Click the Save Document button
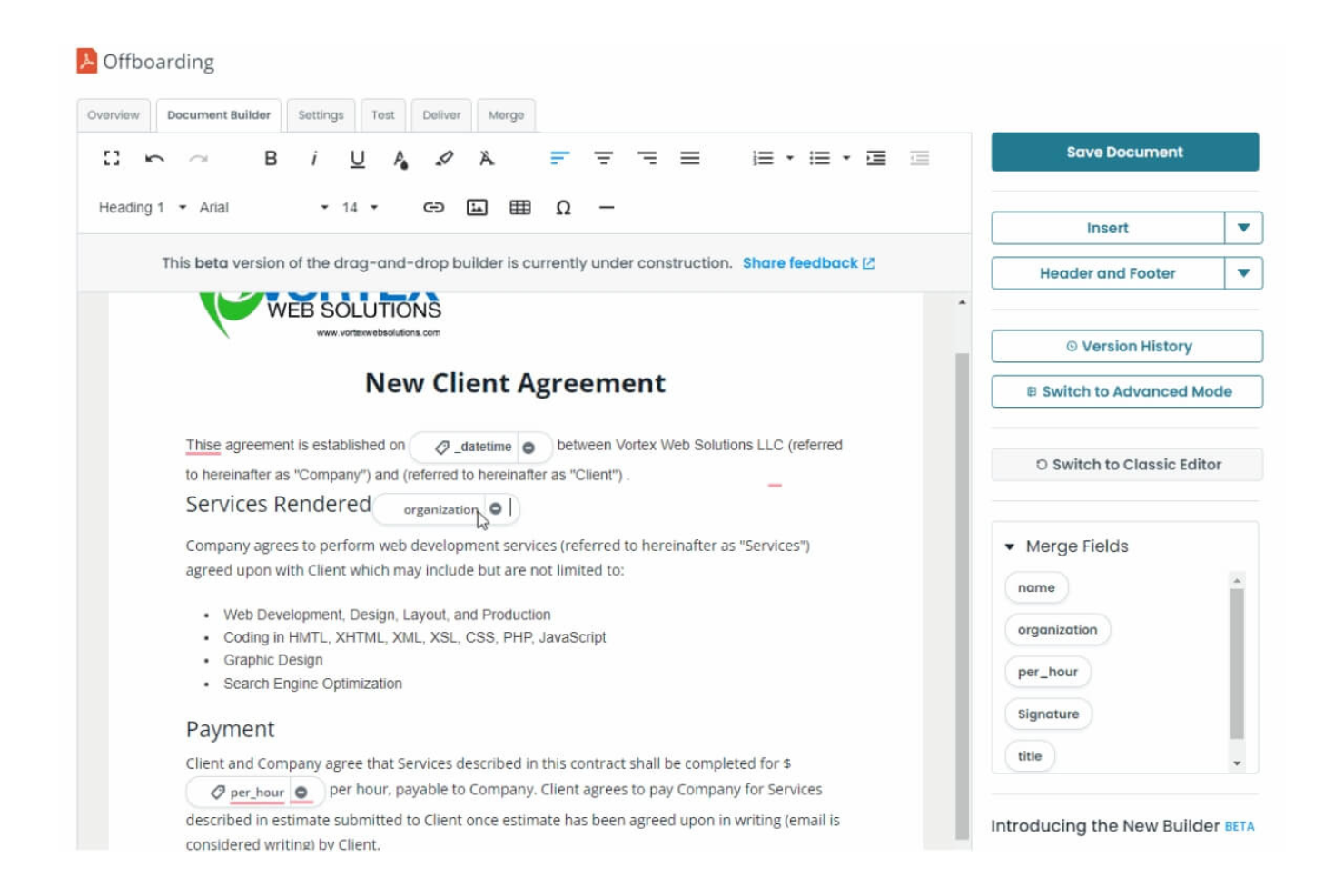This screenshot has height=896, width=1344. pos(1126,152)
